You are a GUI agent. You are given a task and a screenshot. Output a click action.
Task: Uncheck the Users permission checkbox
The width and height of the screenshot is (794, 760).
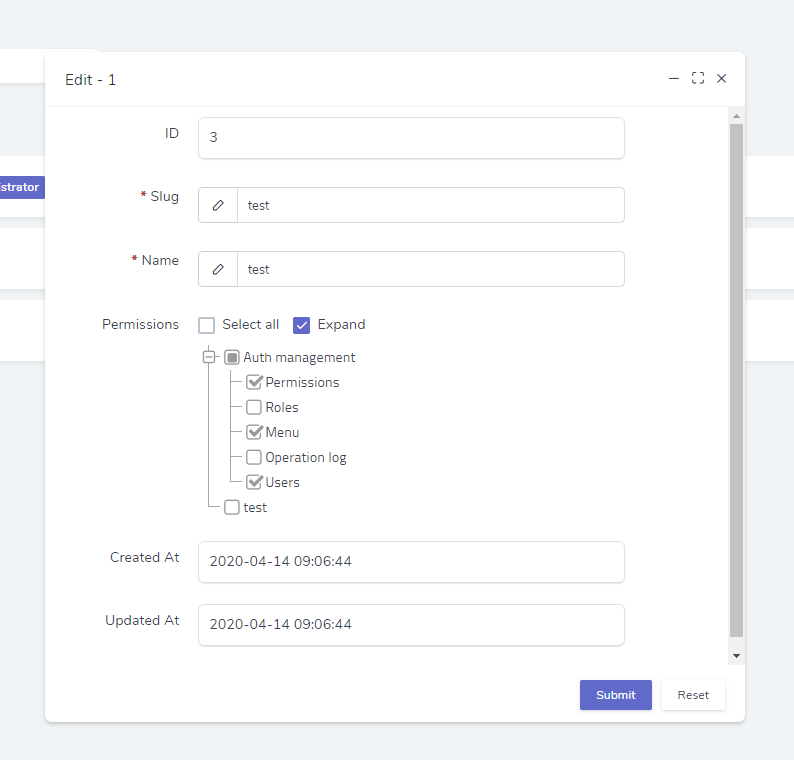254,482
